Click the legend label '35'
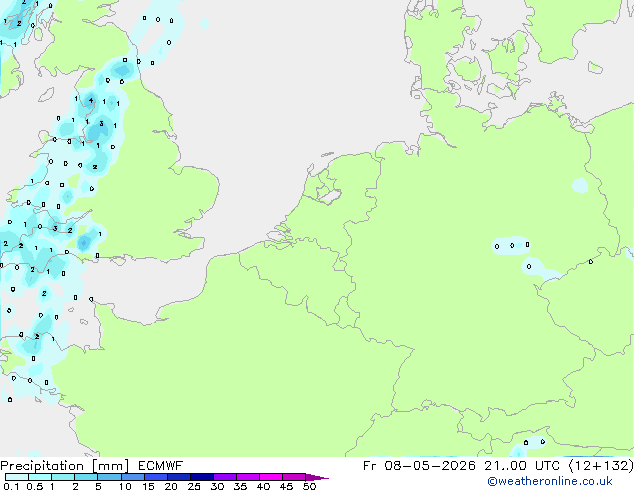Image resolution: width=634 pixels, height=490 pixels. coord(240,486)
